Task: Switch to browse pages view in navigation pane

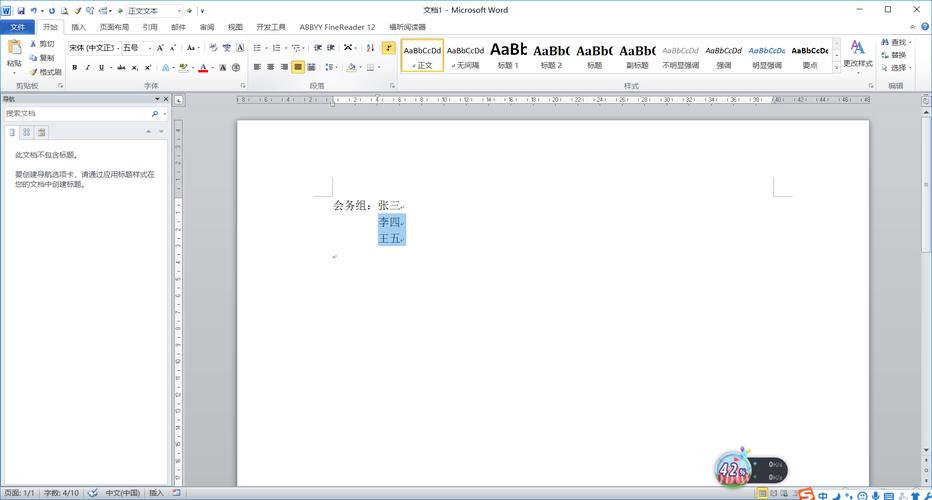Action: (27, 132)
